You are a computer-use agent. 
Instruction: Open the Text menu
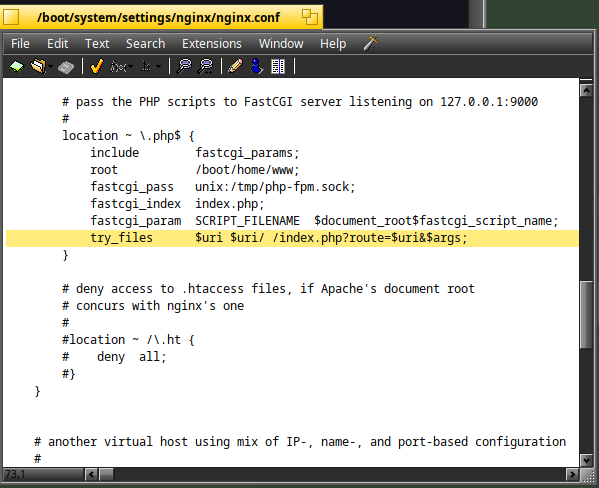[97, 44]
